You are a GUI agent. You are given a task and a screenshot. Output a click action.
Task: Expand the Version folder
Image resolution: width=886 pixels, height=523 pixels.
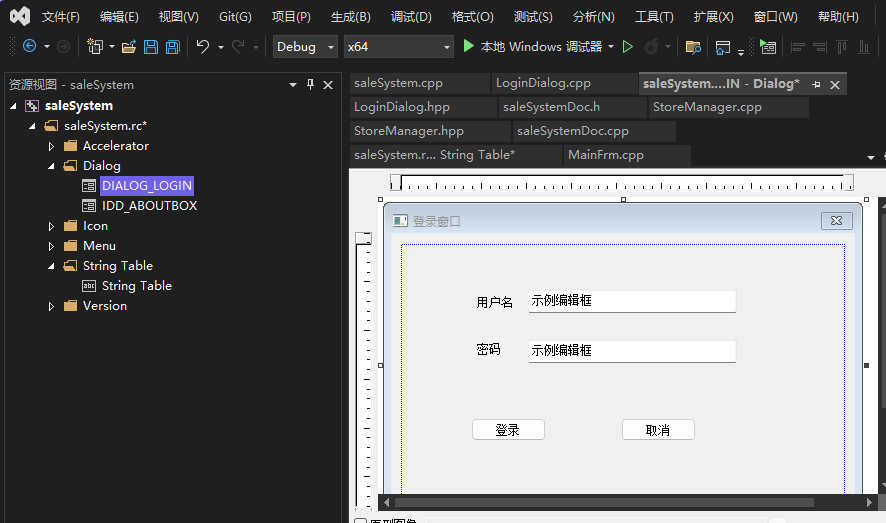(51, 306)
